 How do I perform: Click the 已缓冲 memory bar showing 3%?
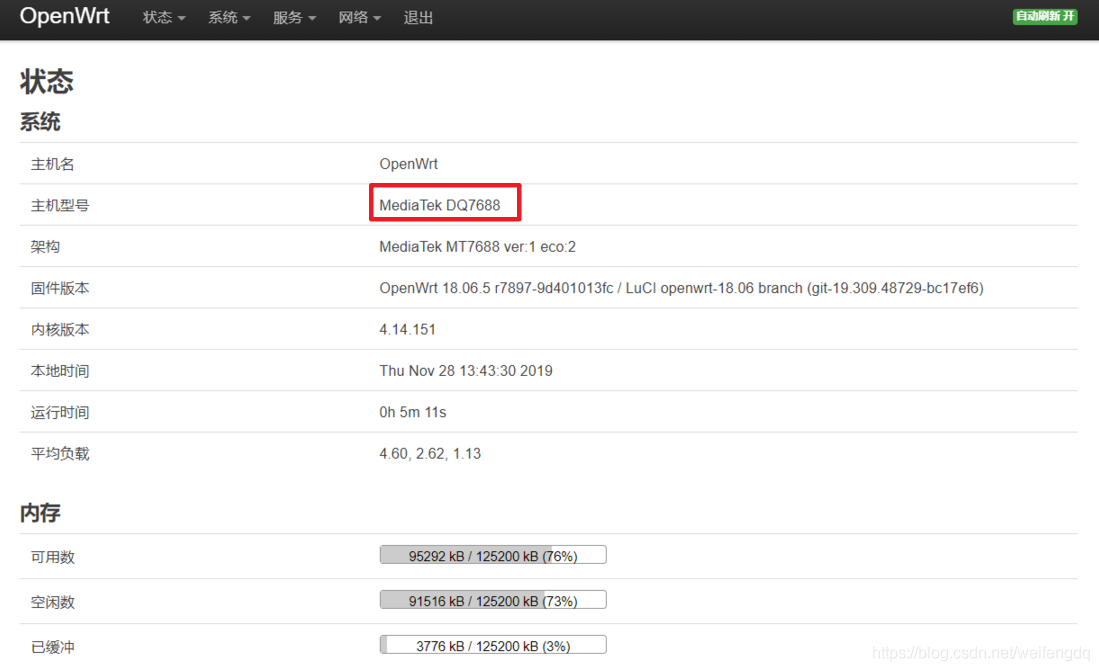point(493,645)
